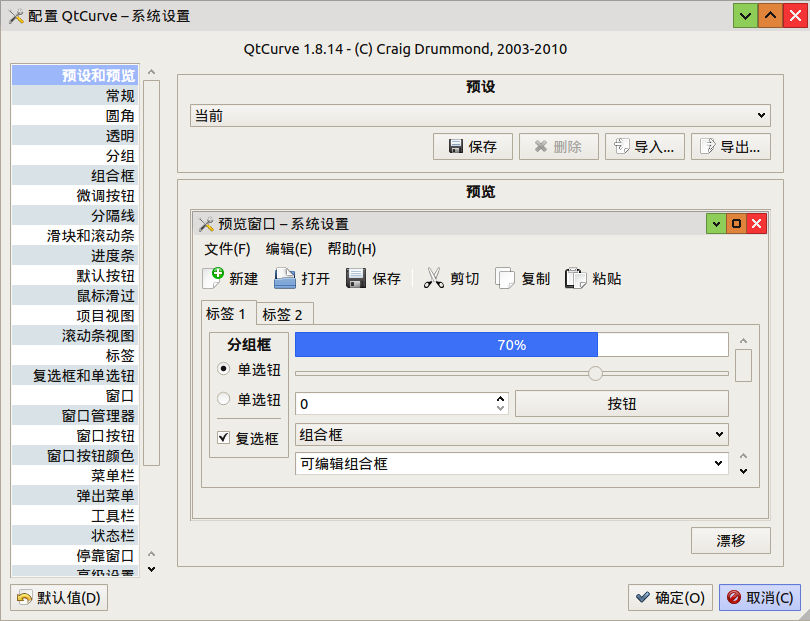The height and width of the screenshot is (621, 810).
Task: Click the 保存 preset button
Action: [x=473, y=147]
